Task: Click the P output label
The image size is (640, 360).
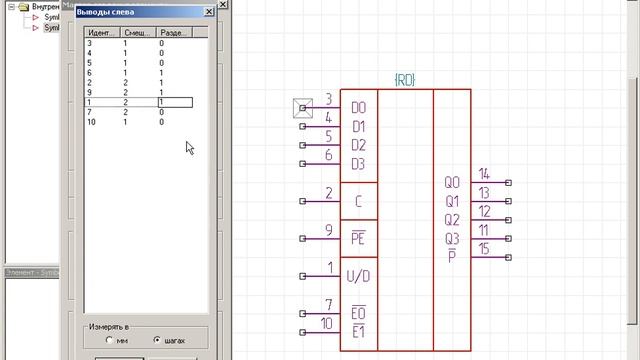Action: pos(452,256)
